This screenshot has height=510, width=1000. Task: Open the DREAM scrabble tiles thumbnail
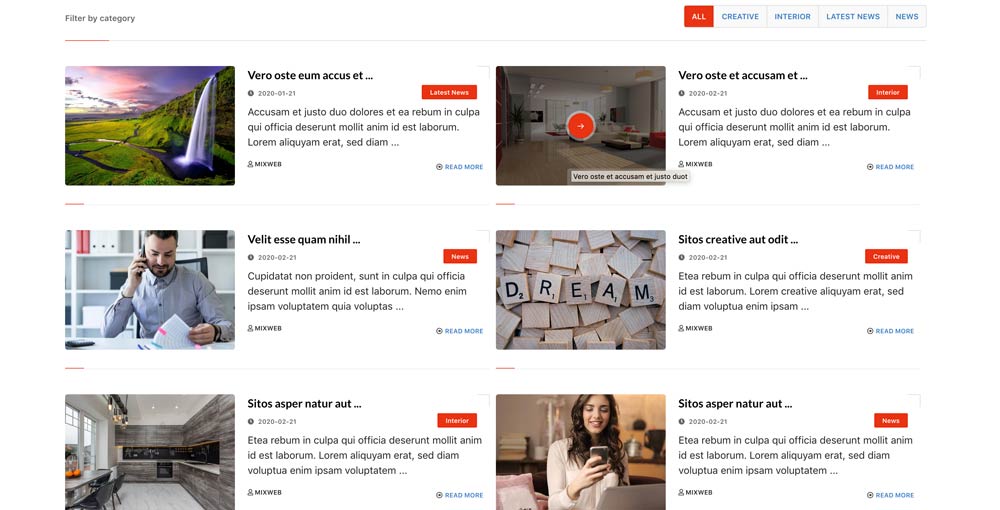[x=580, y=289]
